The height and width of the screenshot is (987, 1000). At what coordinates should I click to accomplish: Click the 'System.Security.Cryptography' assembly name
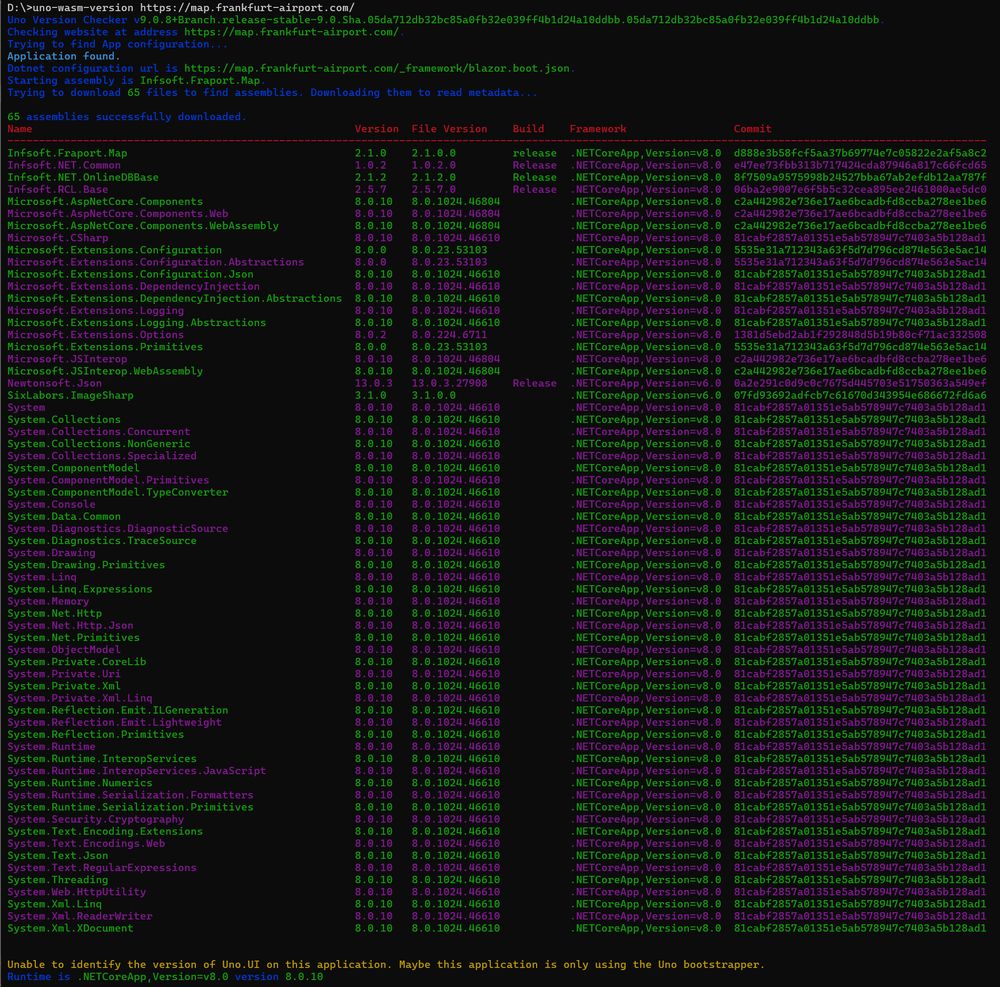pos(96,819)
